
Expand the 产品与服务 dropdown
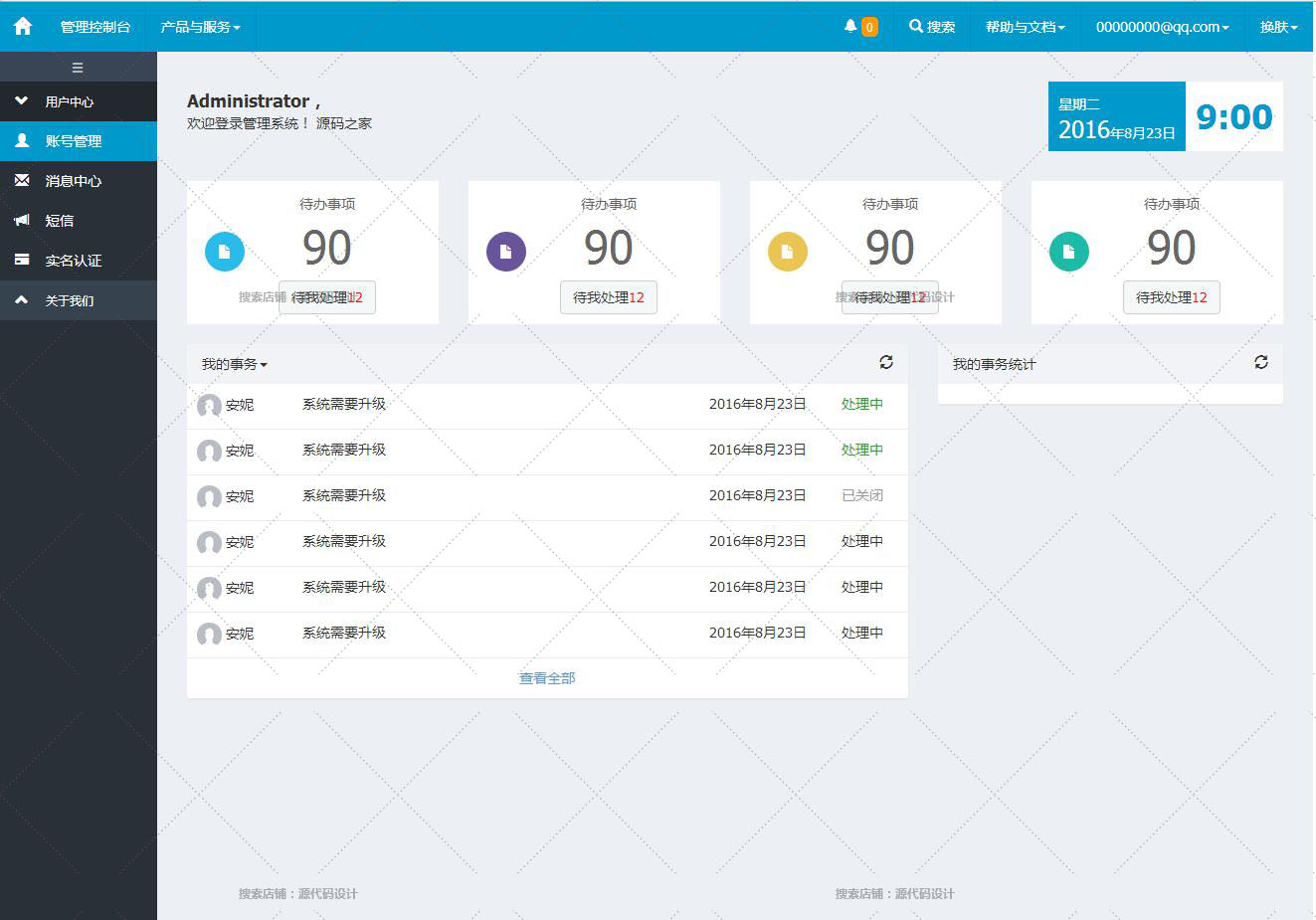(200, 27)
